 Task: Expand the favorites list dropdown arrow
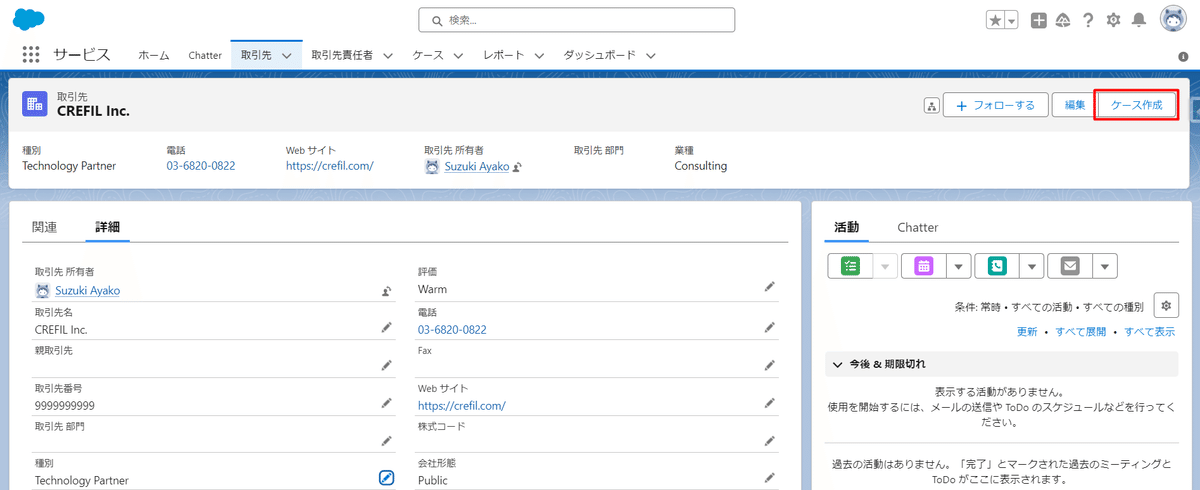point(1011,20)
